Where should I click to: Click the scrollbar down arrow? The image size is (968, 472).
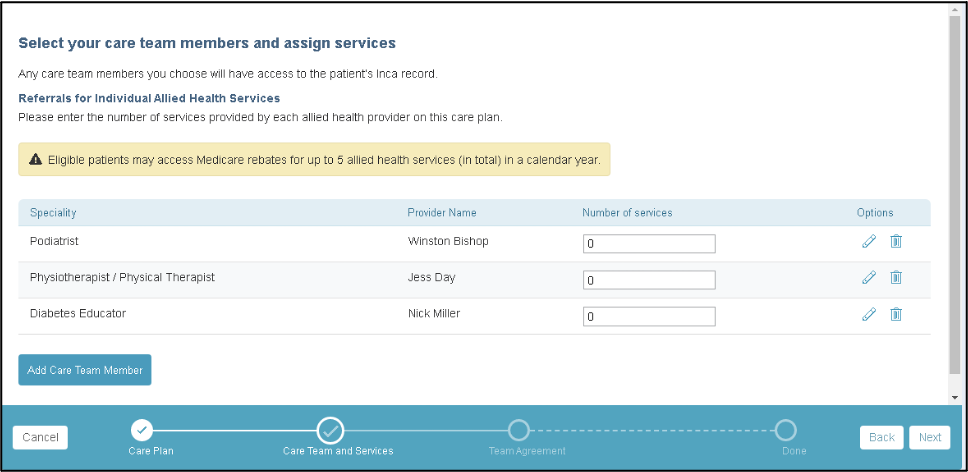[x=955, y=398]
